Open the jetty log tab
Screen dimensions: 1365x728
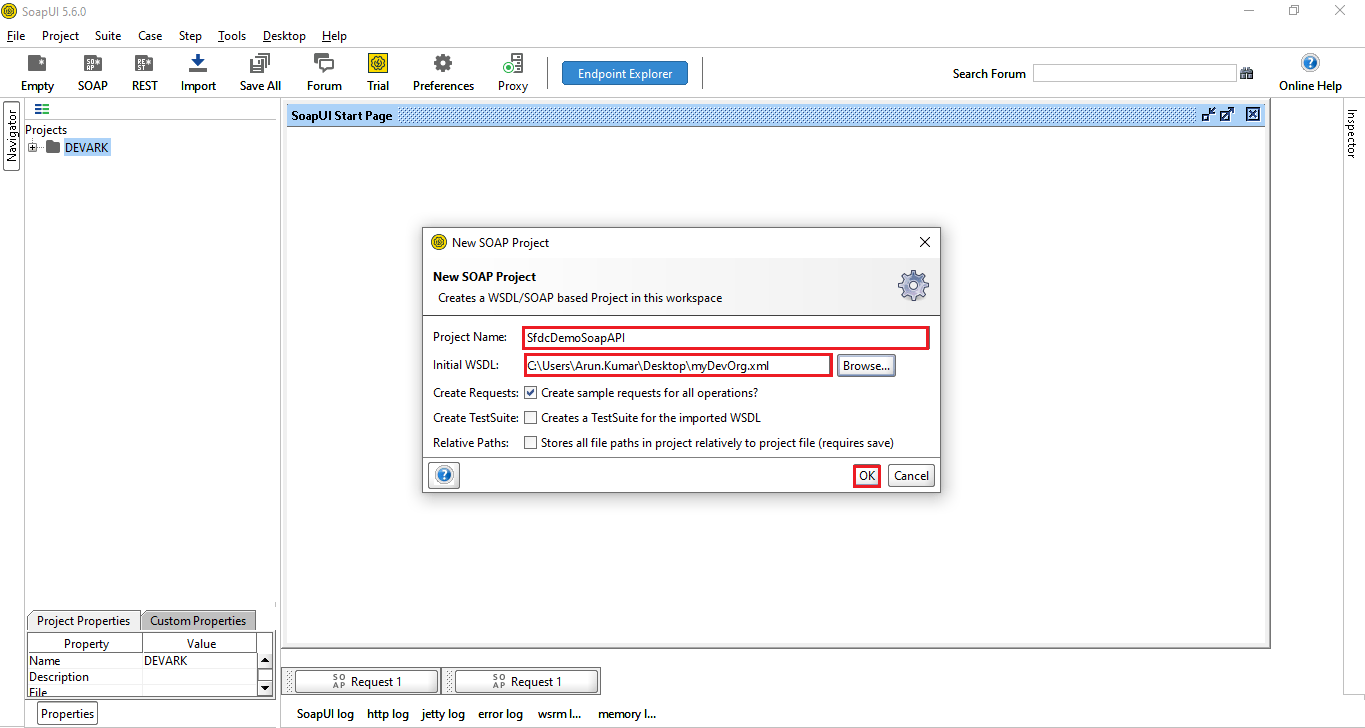pos(443,714)
